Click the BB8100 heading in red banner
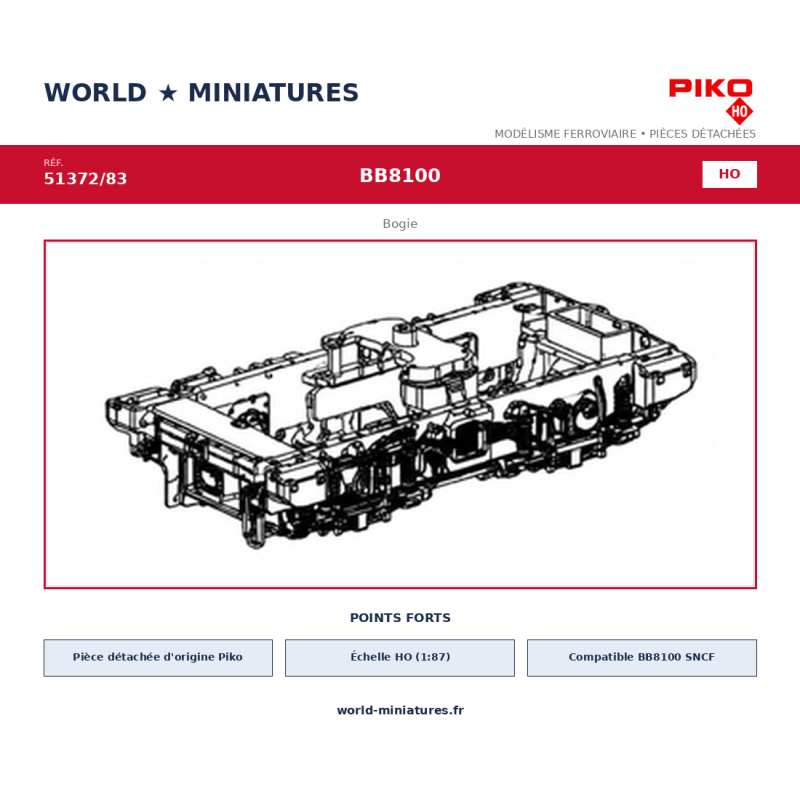Screen dimensions: 800x800 (x=400, y=176)
